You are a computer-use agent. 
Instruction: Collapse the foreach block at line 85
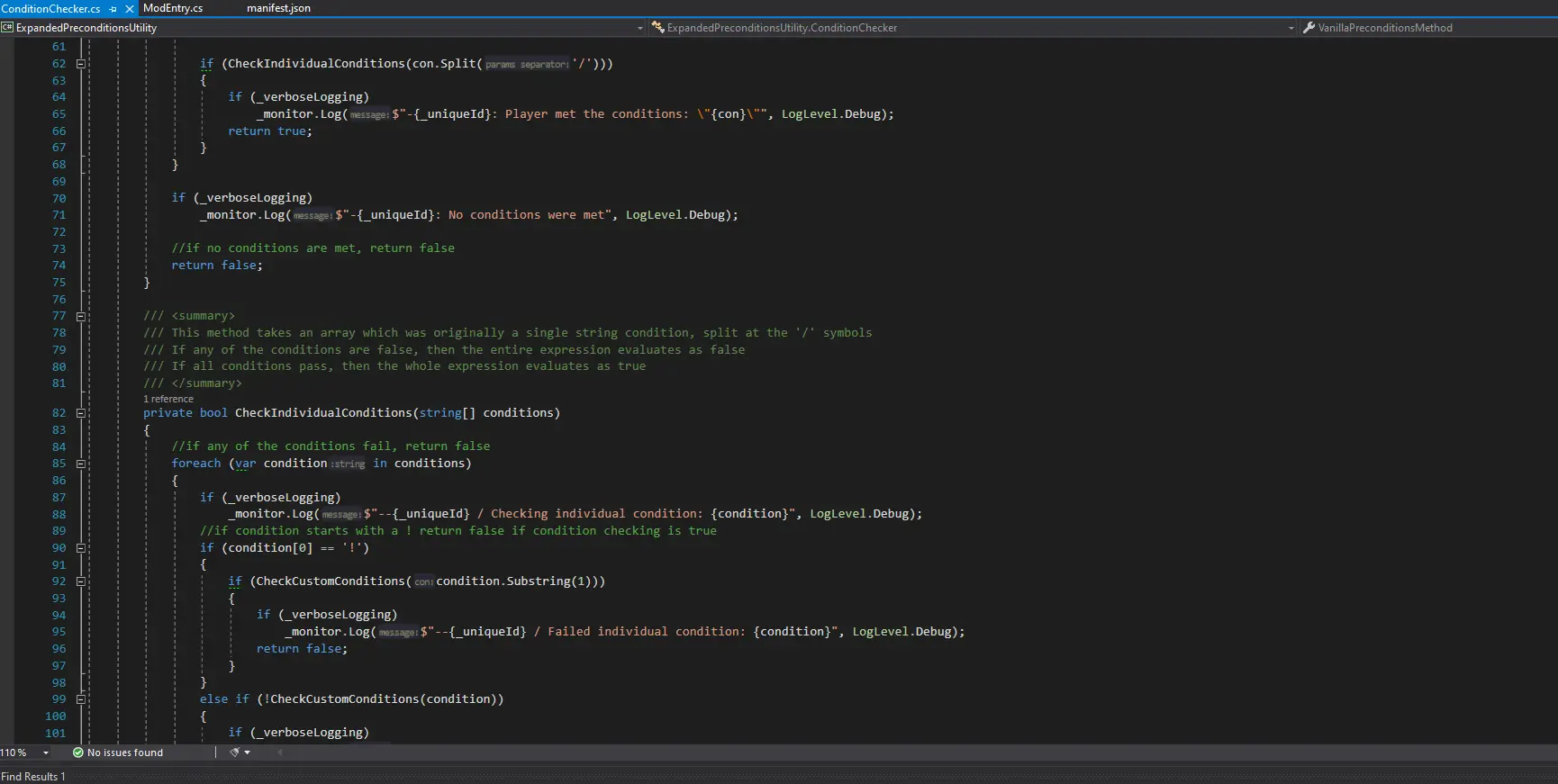pyautogui.click(x=81, y=464)
